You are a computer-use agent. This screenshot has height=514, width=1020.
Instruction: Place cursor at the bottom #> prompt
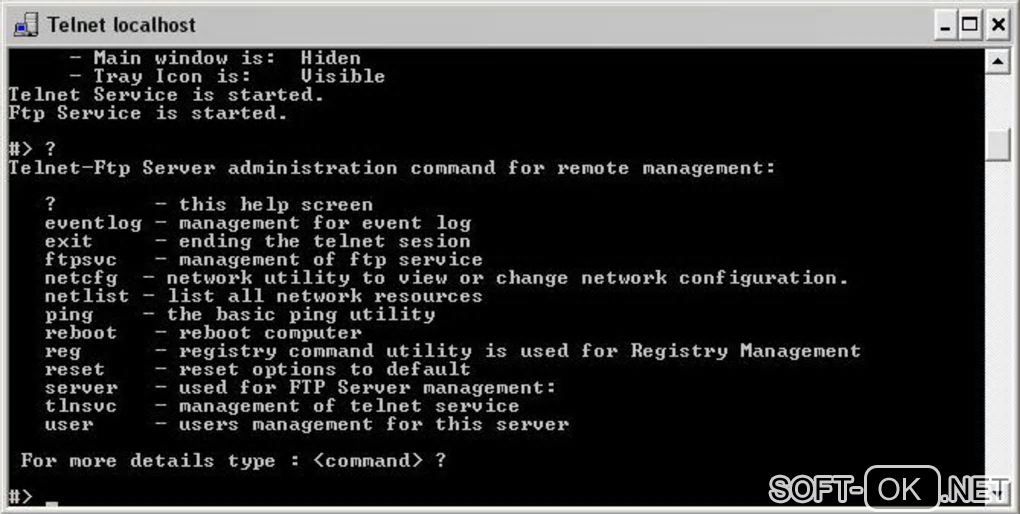click(x=50, y=497)
